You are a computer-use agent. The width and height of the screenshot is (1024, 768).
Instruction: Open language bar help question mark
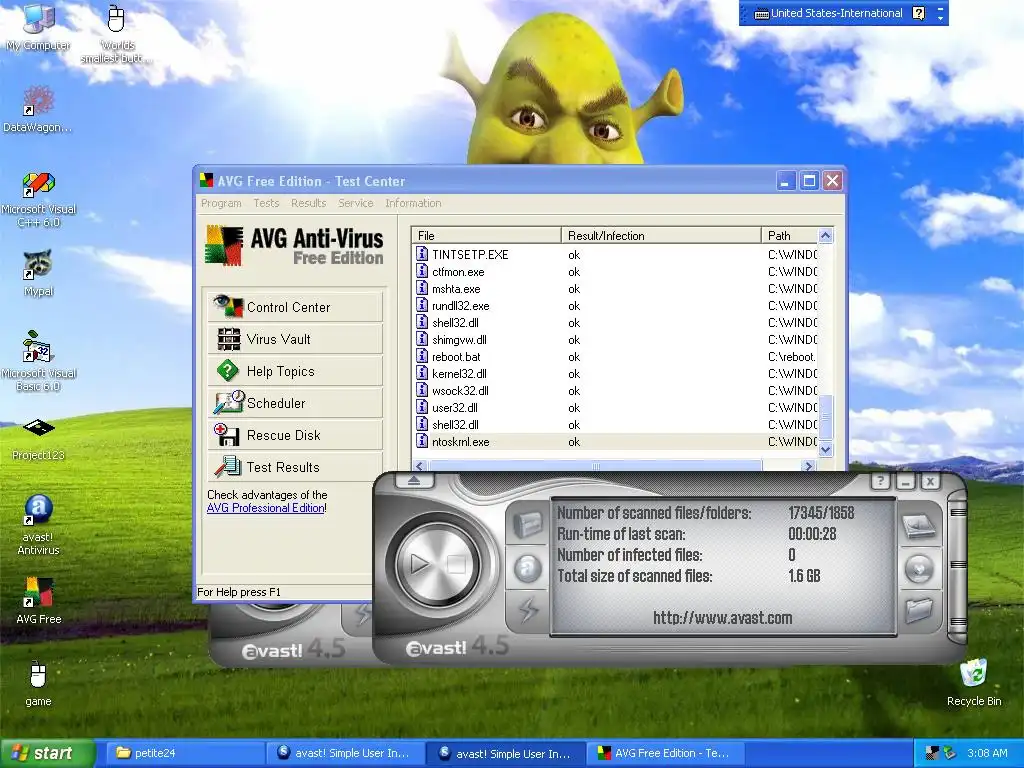[918, 13]
